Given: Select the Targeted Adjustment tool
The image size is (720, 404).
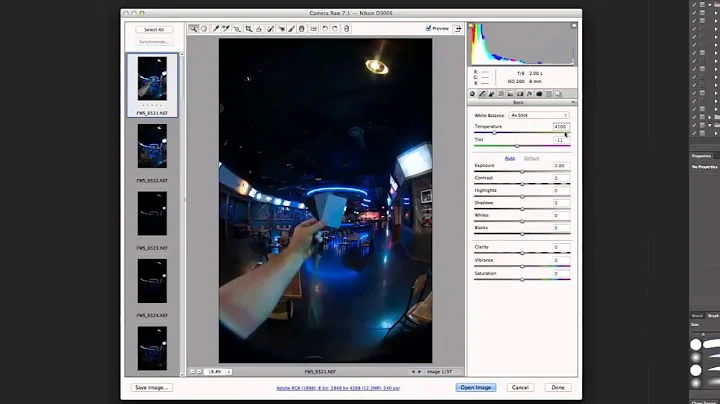Looking at the screenshot, I should pos(237,28).
